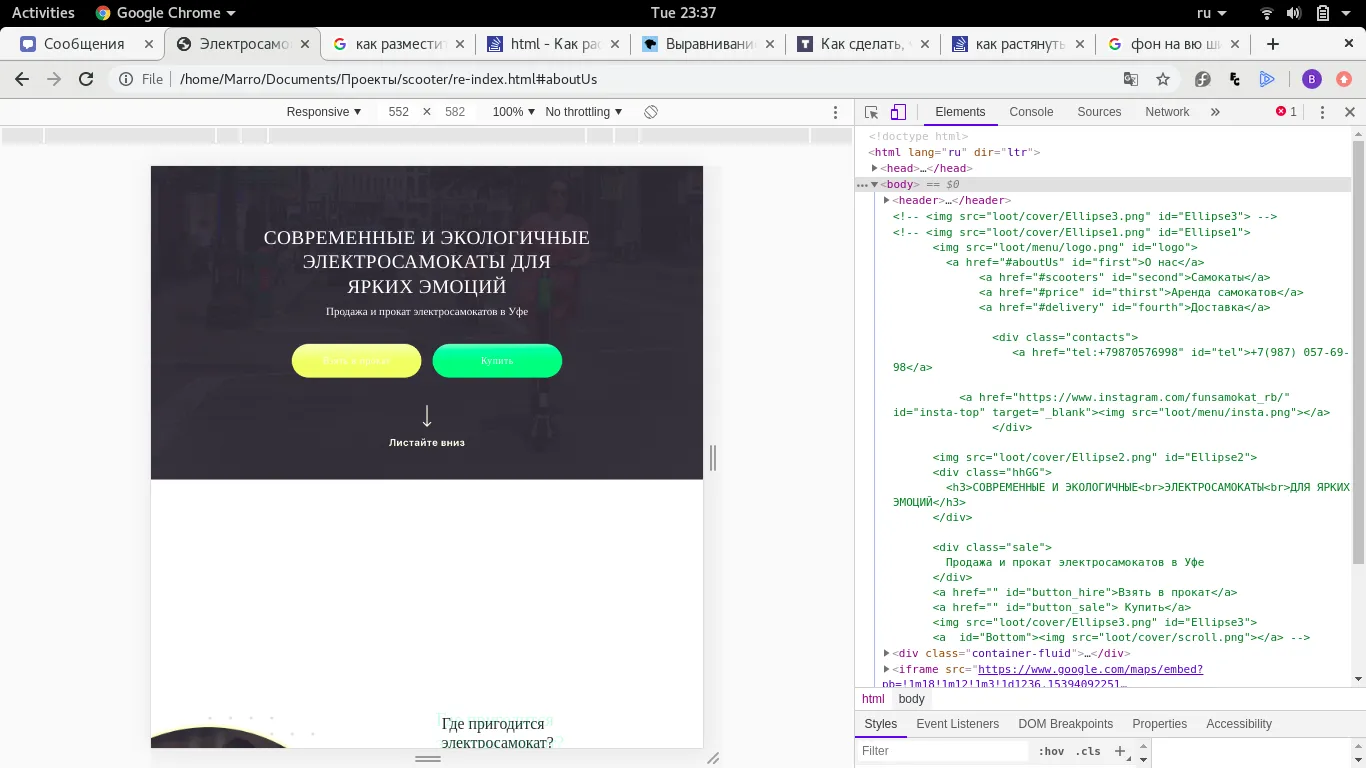
Task: Collapse the body element node
Action: click(x=875, y=184)
